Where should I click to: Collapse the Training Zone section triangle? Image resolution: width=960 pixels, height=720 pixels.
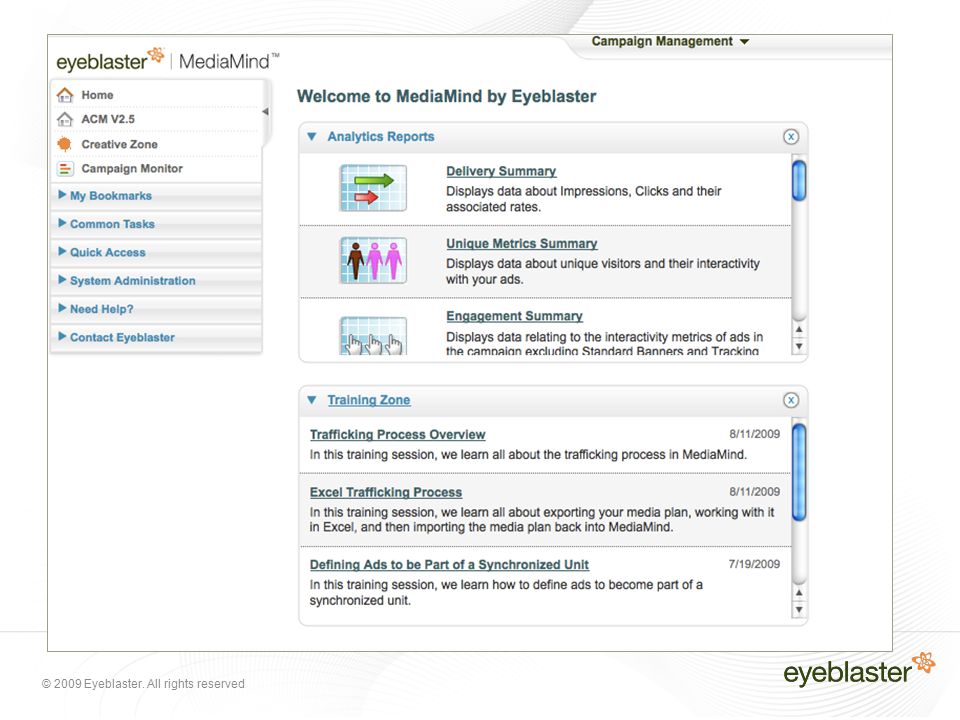pos(312,400)
